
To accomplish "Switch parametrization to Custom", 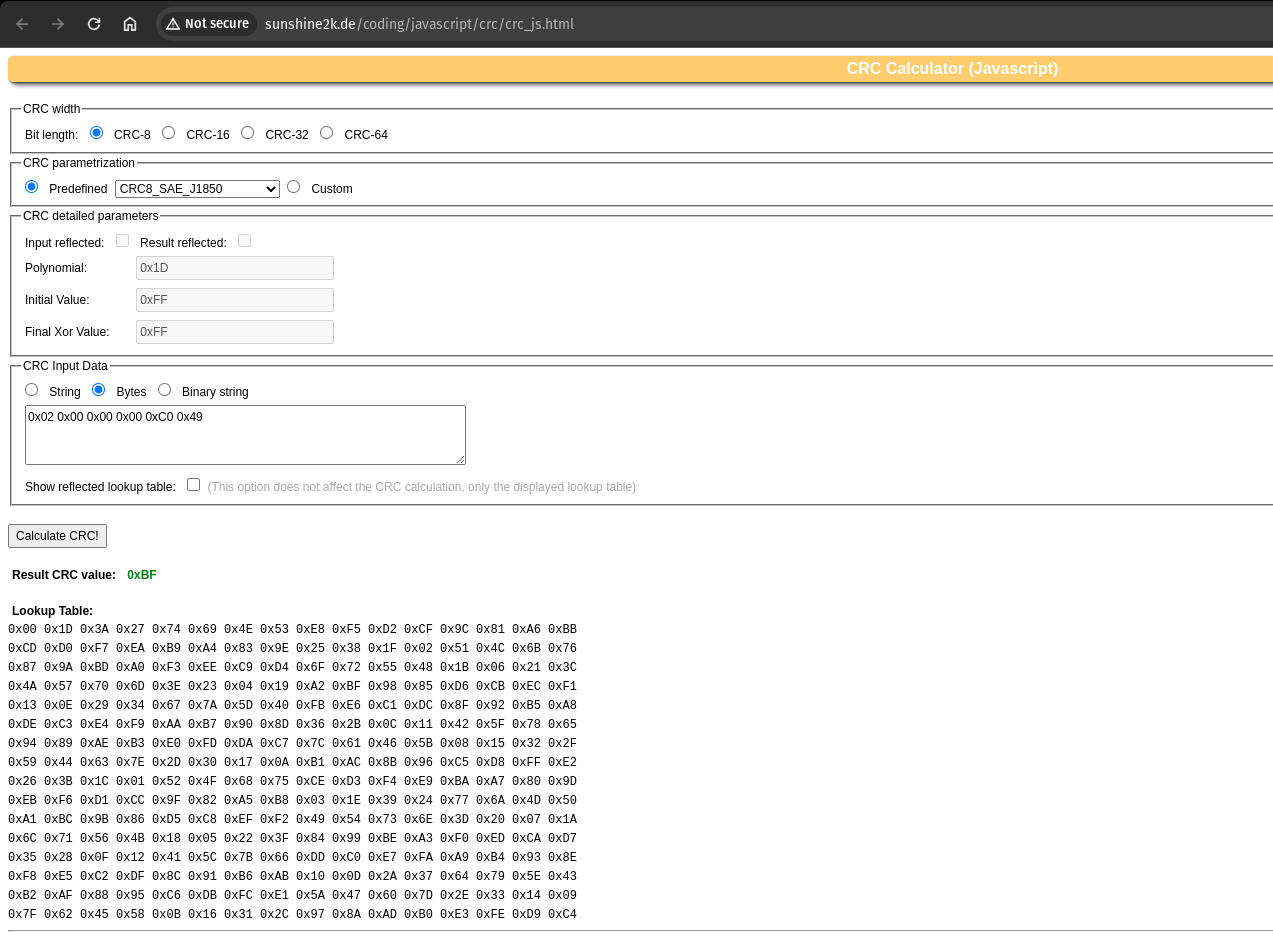I will pyautogui.click(x=293, y=187).
